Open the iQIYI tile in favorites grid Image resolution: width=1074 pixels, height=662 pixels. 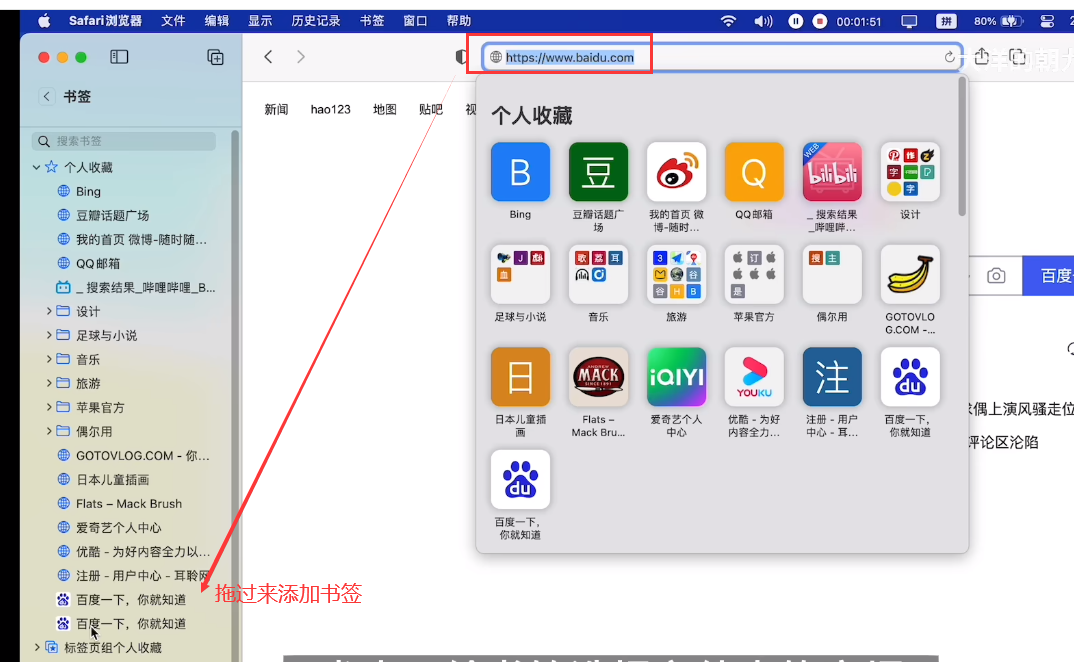pos(677,376)
